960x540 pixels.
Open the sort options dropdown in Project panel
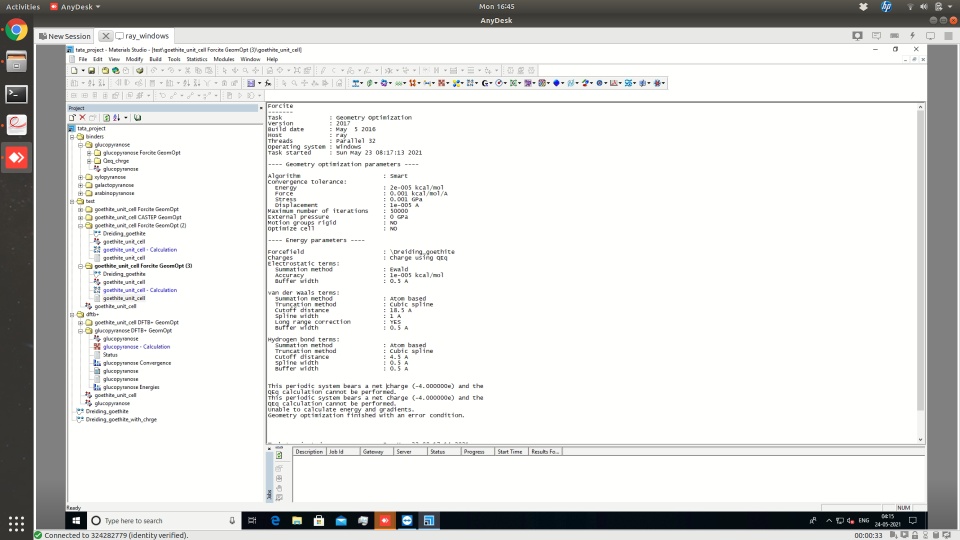[126, 118]
